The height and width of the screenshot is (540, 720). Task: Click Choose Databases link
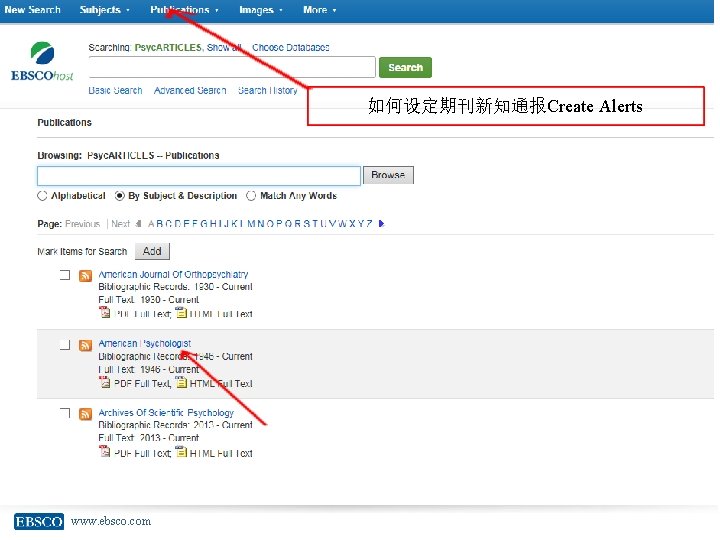pos(291,47)
